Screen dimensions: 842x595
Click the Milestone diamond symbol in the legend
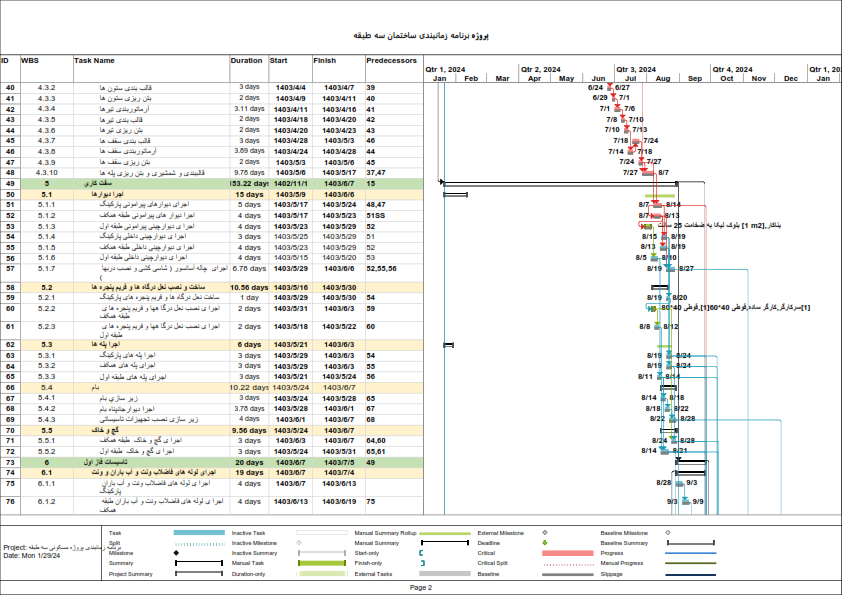(x=176, y=553)
